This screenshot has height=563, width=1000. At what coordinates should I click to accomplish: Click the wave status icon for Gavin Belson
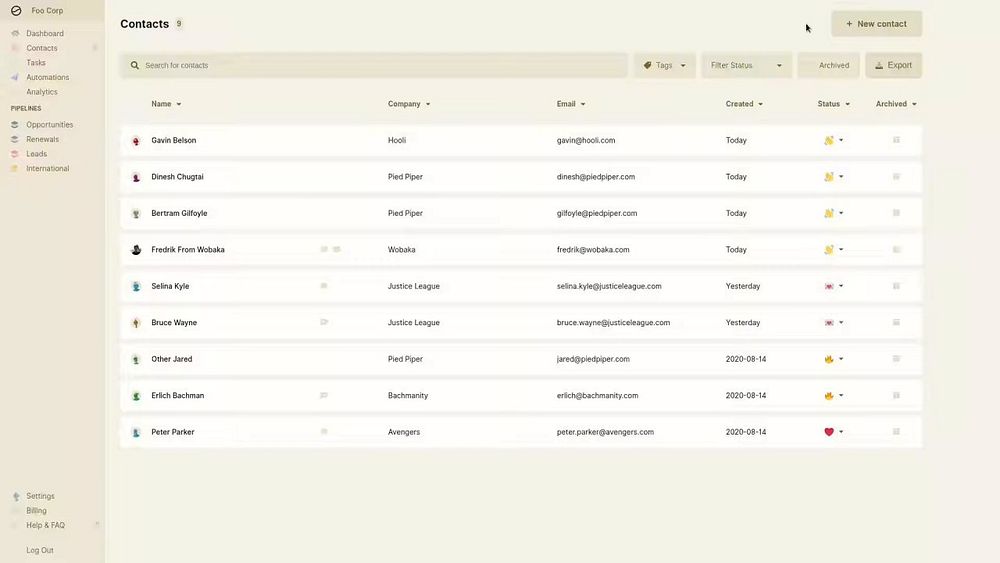[x=828, y=140]
